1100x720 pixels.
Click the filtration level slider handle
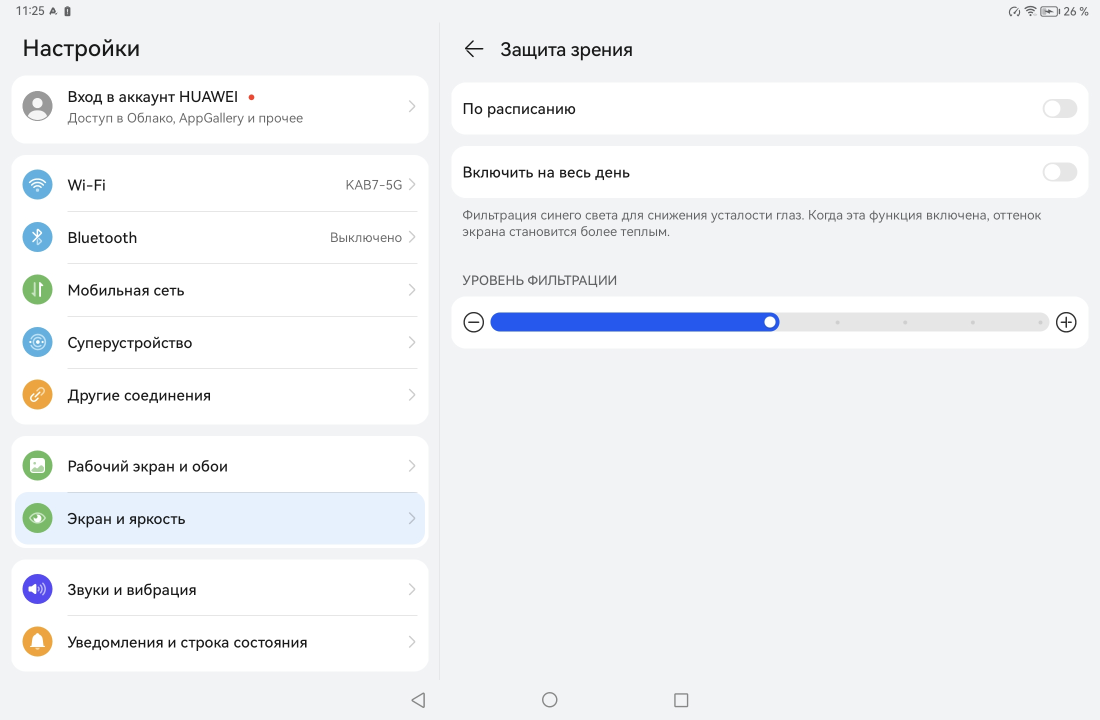pyautogui.click(x=770, y=322)
